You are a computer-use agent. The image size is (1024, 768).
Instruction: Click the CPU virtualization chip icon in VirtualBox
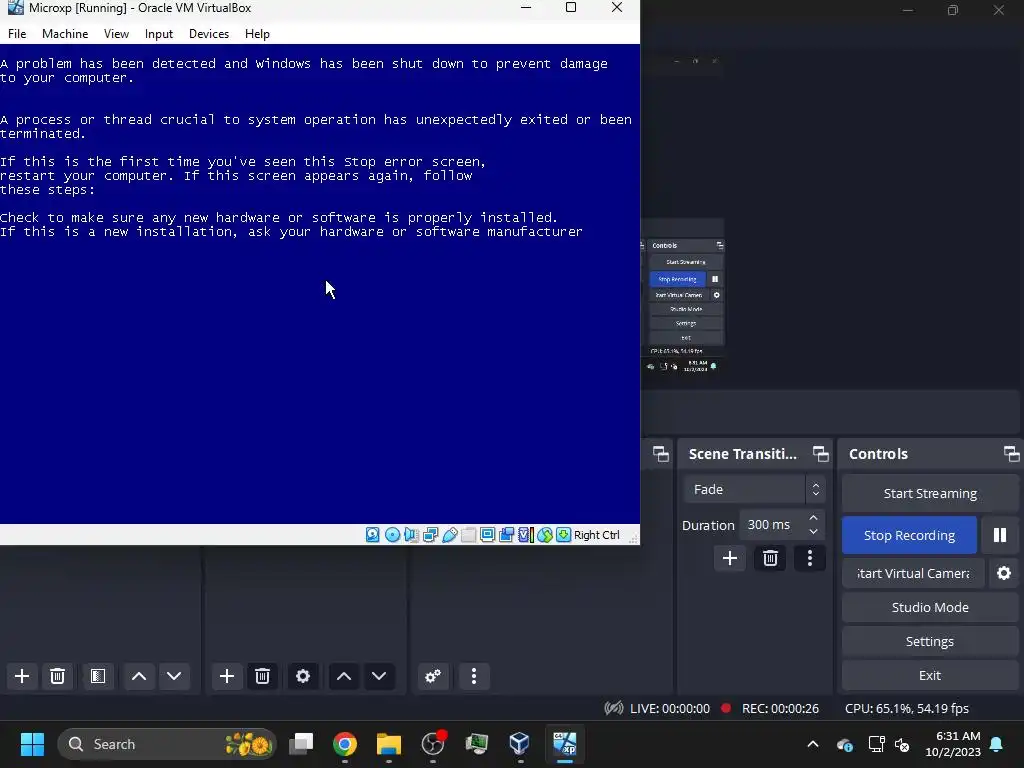pos(525,535)
